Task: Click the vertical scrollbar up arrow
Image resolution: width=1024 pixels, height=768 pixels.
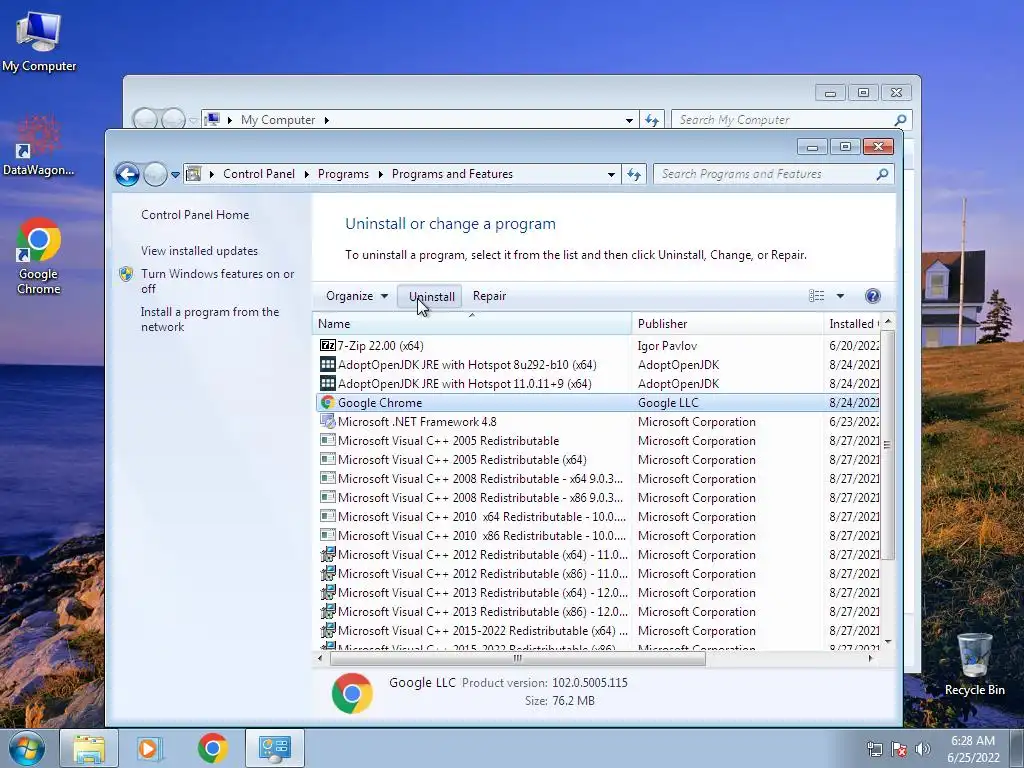Action: [x=887, y=322]
